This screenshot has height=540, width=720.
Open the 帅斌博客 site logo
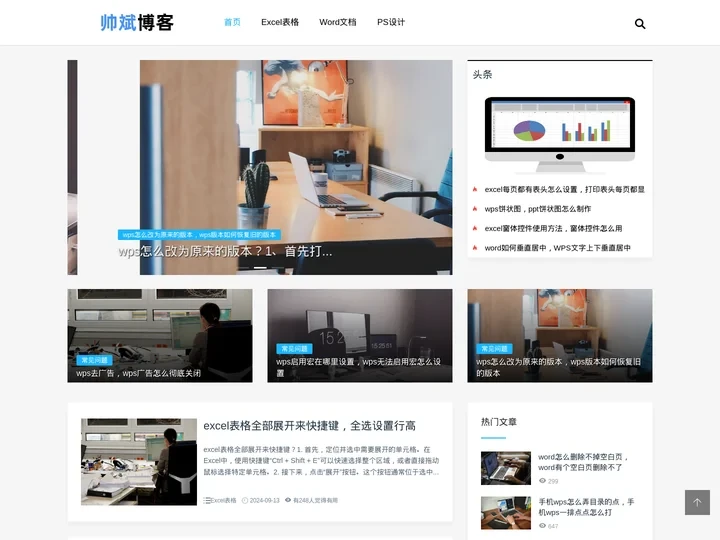coord(137,22)
